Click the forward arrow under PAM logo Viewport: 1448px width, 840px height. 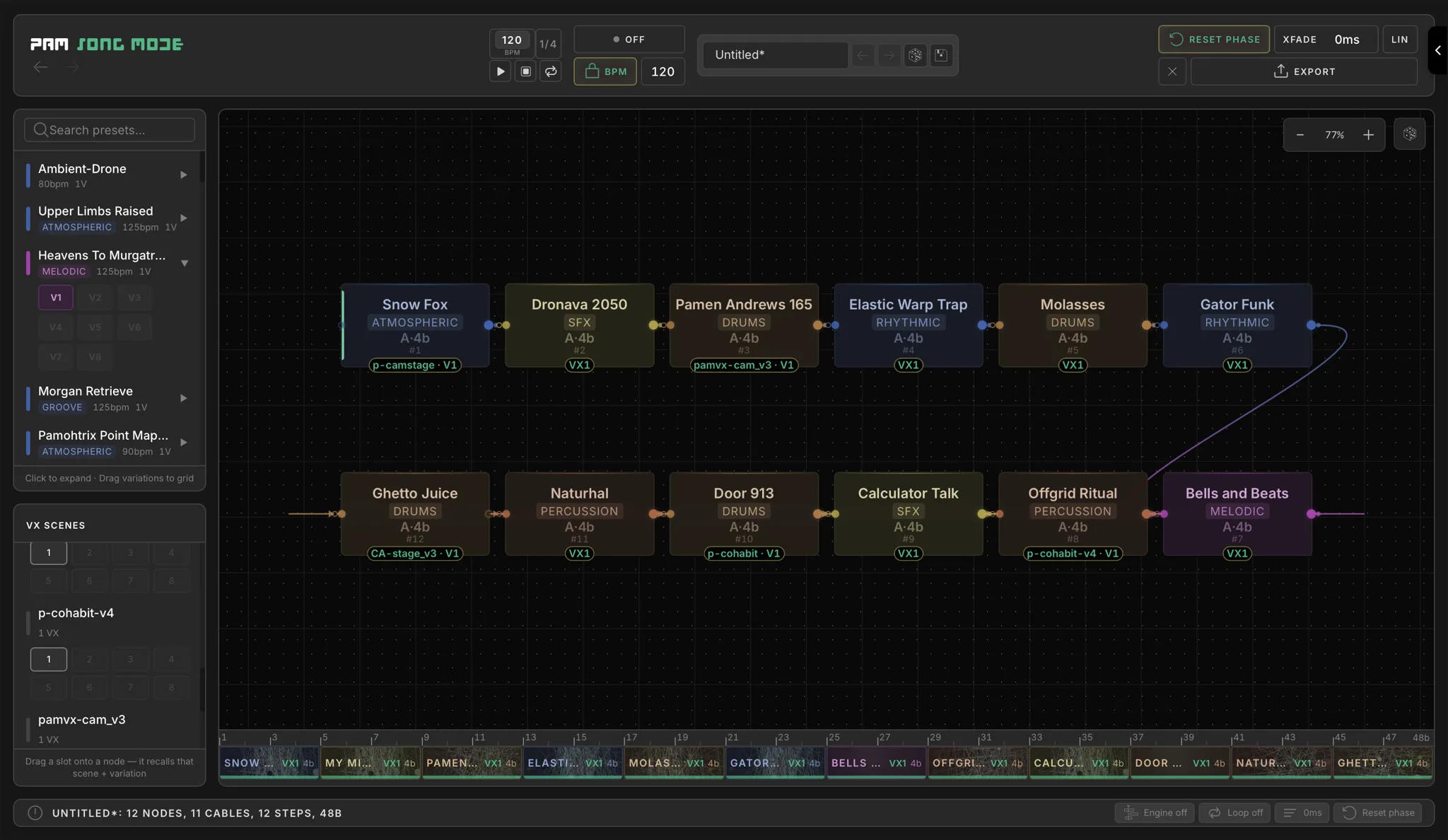pyautogui.click(x=71, y=67)
